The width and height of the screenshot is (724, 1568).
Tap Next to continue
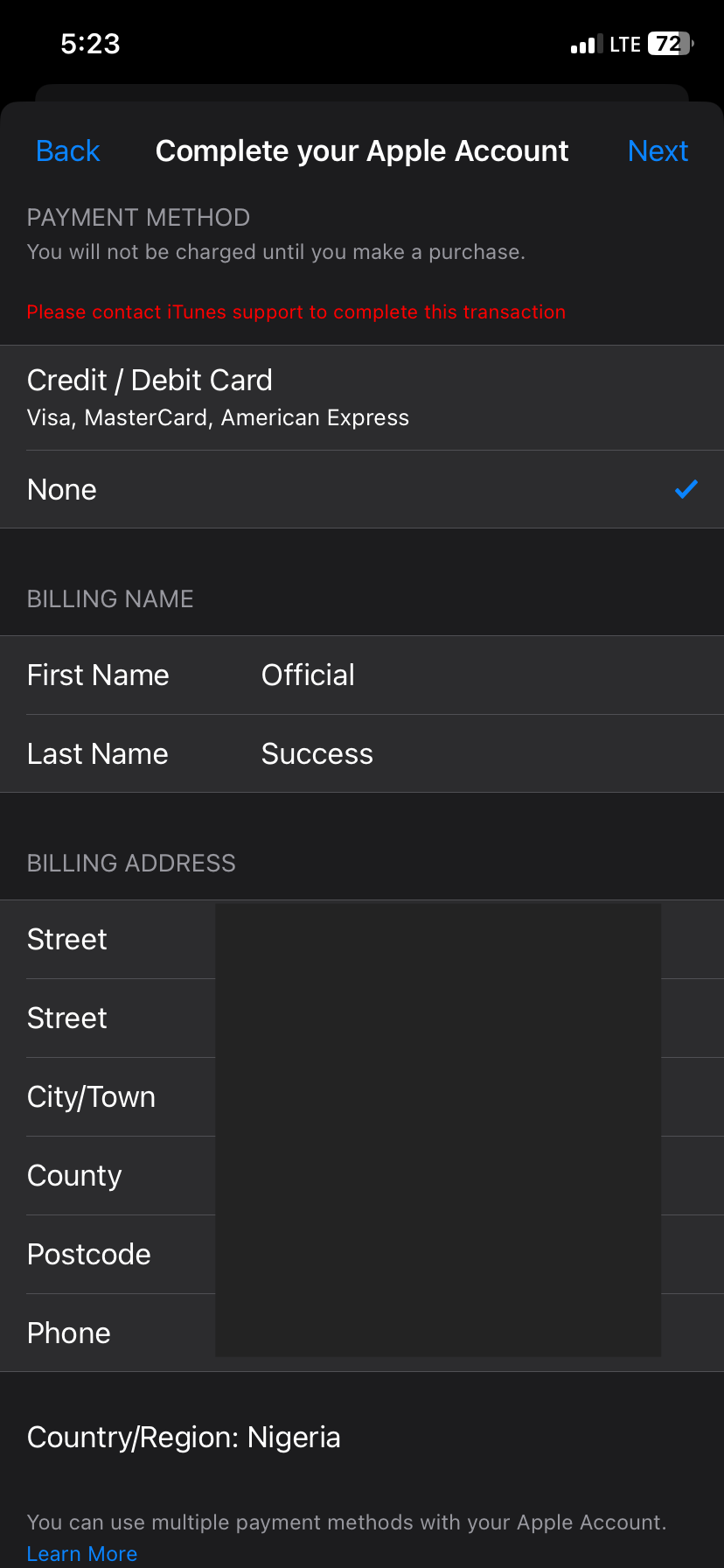[658, 151]
